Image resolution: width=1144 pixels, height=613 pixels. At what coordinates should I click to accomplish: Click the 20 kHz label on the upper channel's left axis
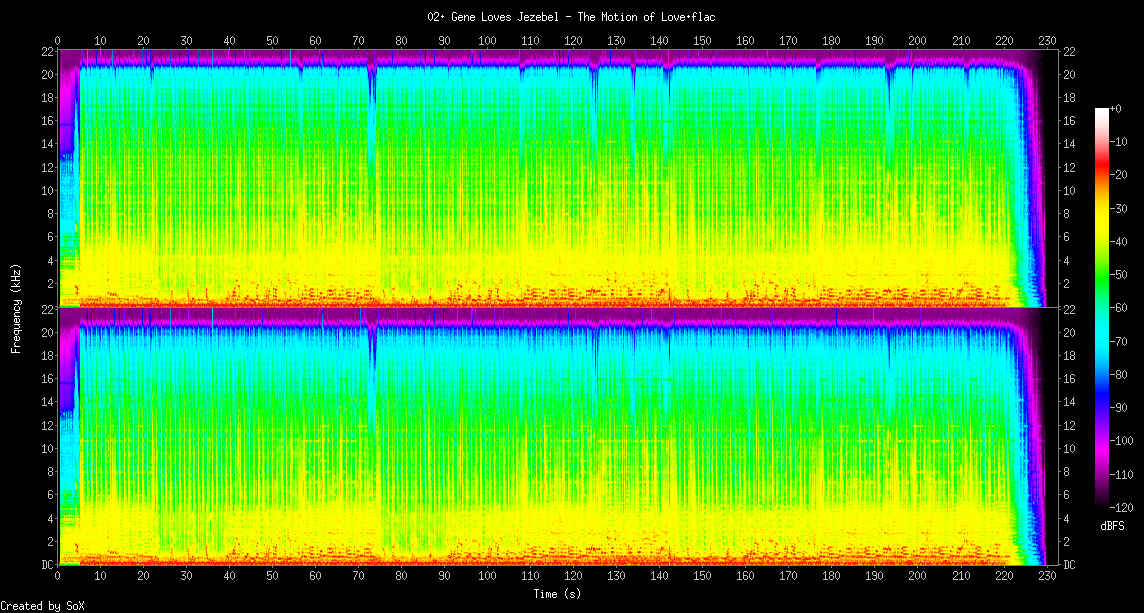pos(46,75)
